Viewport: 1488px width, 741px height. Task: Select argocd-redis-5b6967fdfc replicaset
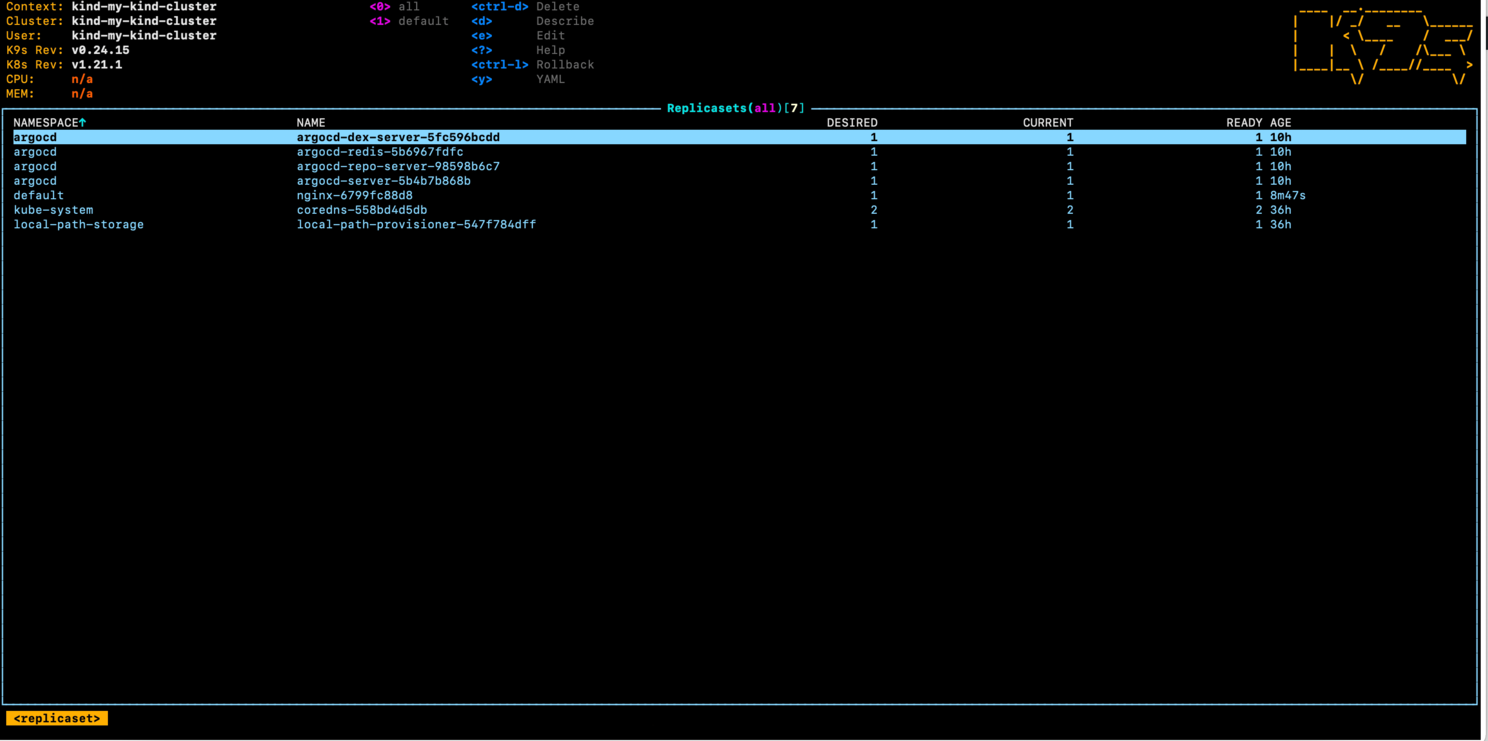pyautogui.click(x=739, y=152)
